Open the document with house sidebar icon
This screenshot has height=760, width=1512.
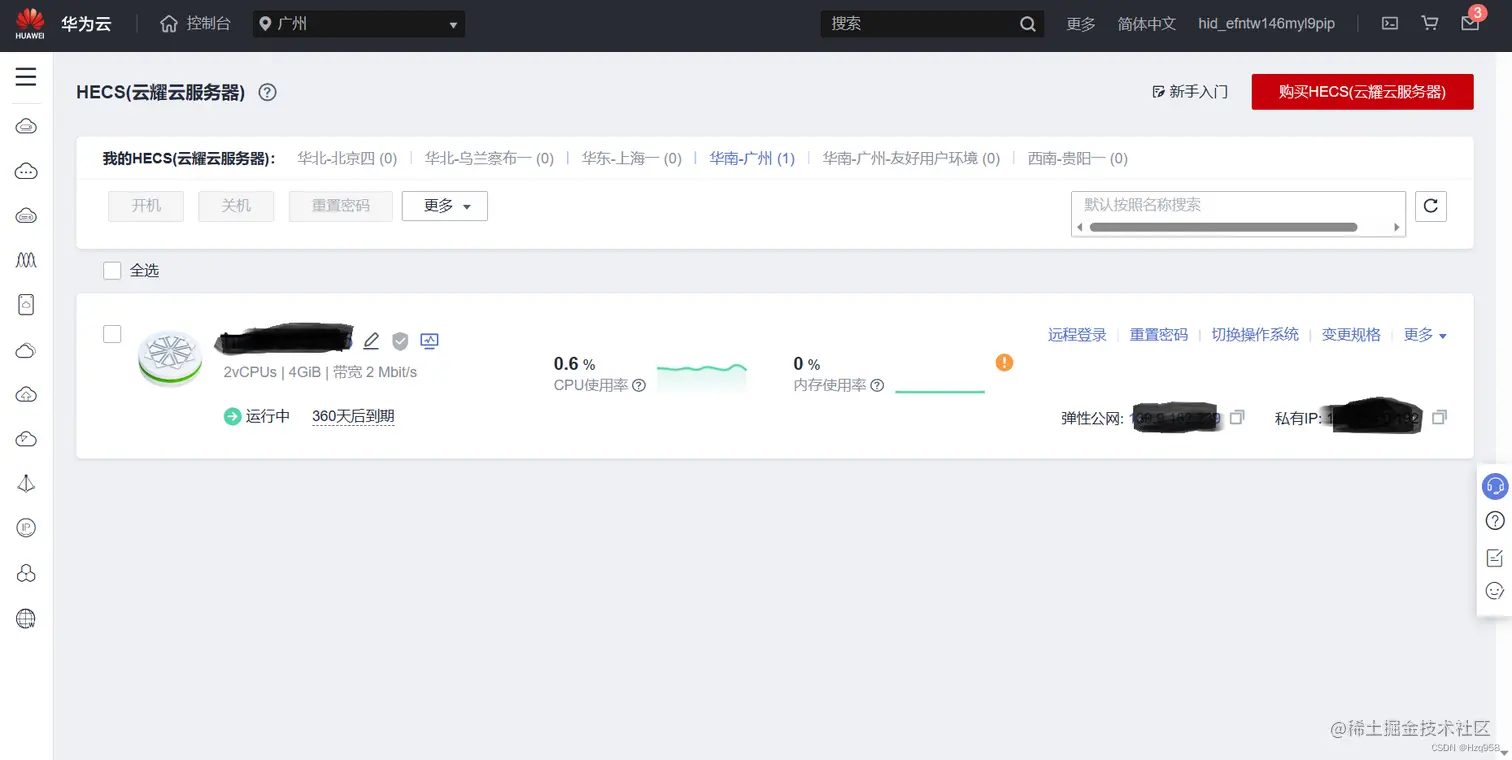(x=26, y=305)
